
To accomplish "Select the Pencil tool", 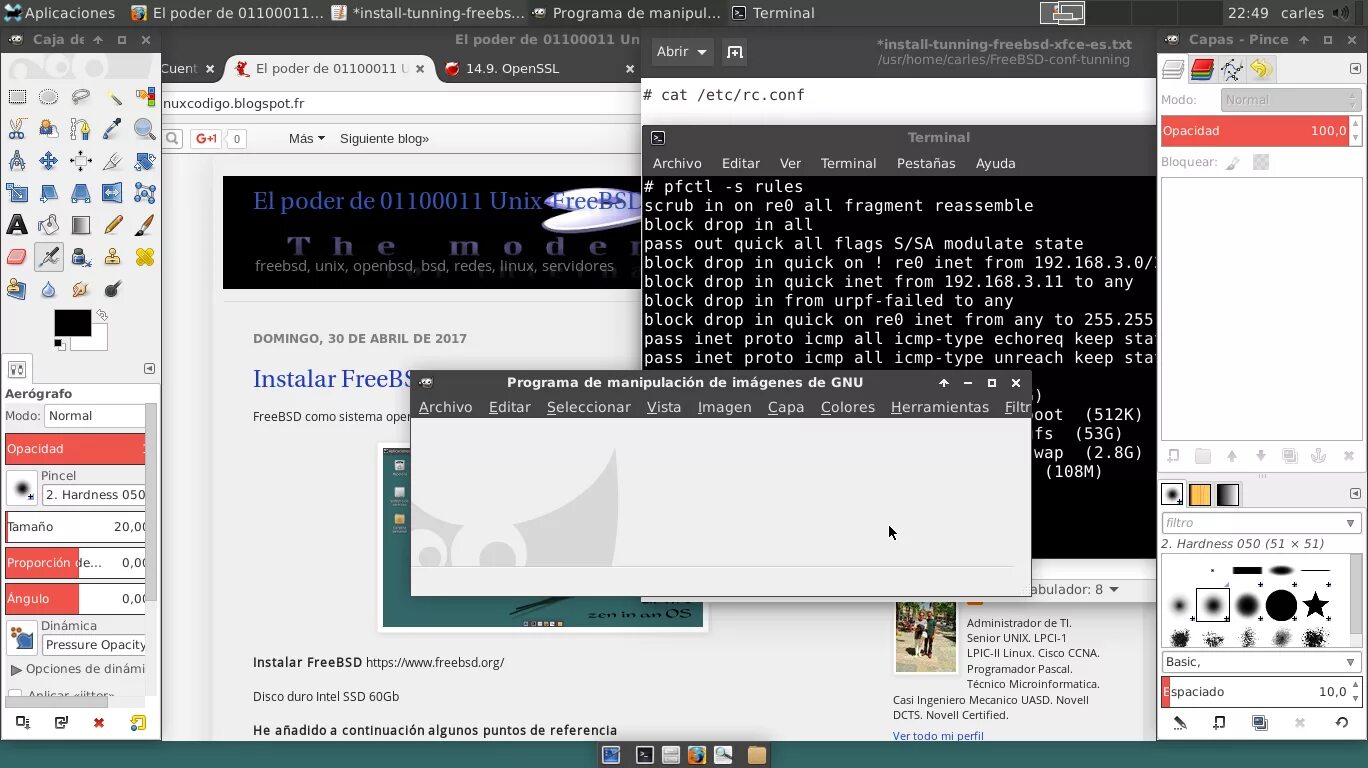I will point(113,225).
